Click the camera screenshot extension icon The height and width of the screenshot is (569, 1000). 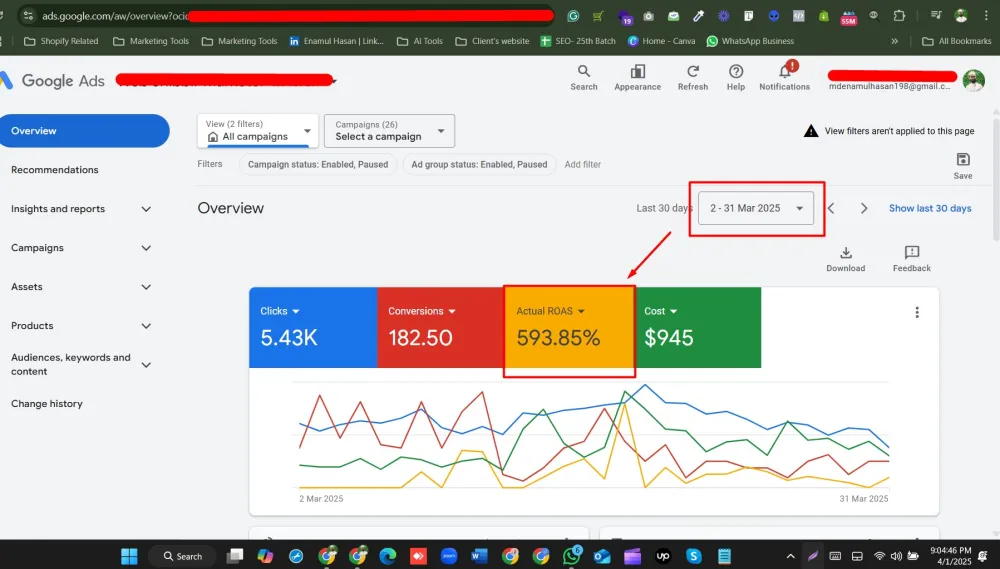pyautogui.click(x=649, y=16)
